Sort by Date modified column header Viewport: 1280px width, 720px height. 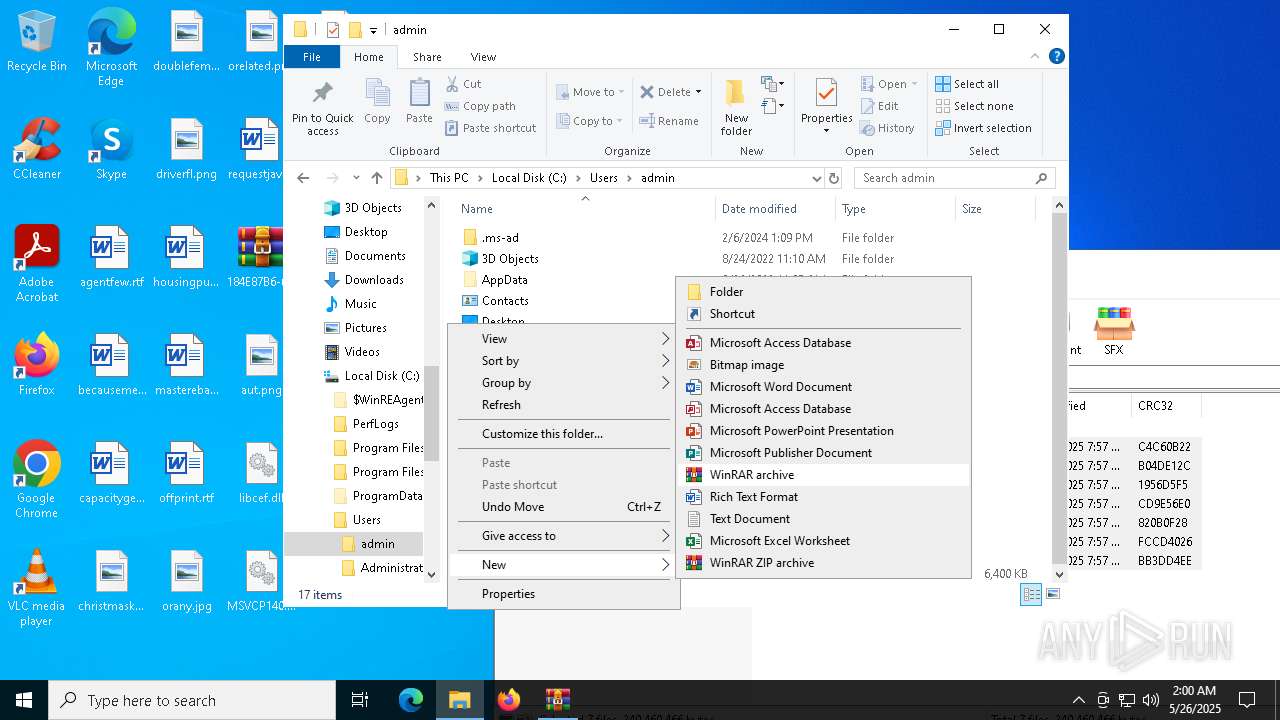pyautogui.click(x=775, y=209)
